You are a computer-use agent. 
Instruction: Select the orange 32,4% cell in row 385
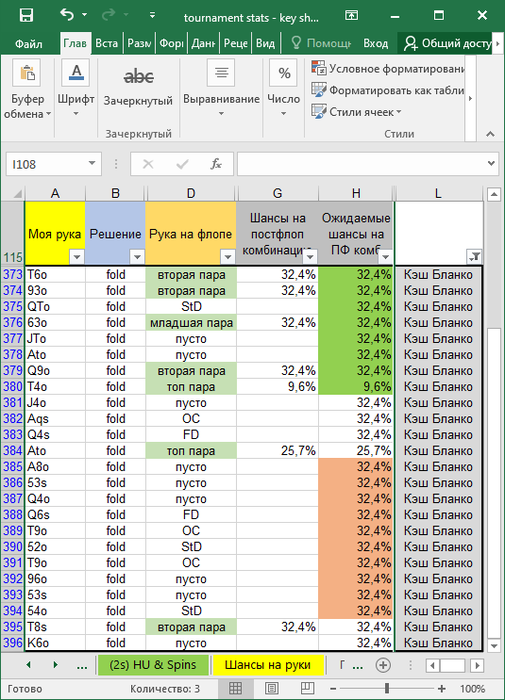click(356, 467)
